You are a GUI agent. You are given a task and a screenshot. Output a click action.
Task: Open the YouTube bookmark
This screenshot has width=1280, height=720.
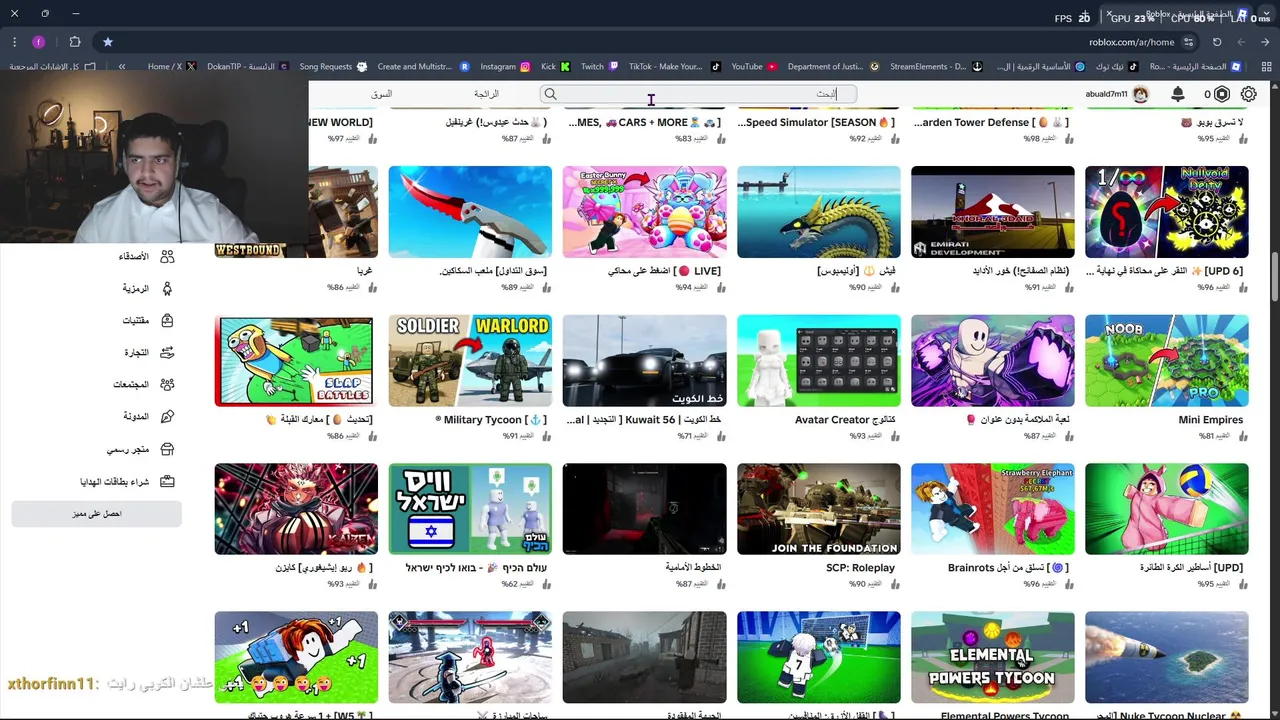[x=754, y=67]
